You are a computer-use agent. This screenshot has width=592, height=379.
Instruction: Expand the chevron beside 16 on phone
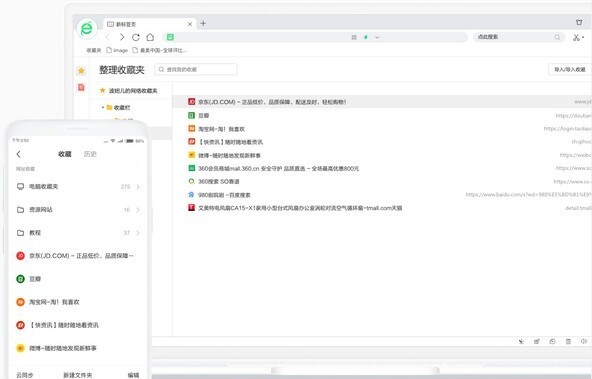pyautogui.click(x=138, y=210)
